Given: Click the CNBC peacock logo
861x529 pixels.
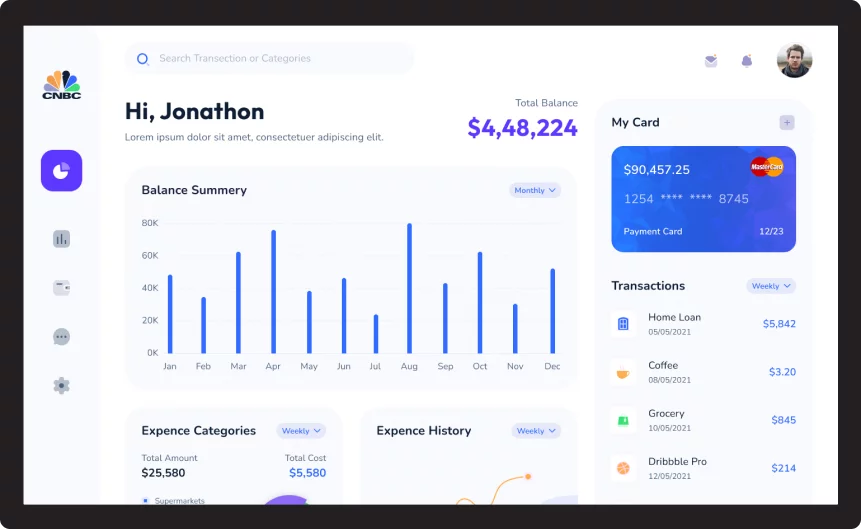Looking at the screenshot, I should (x=61, y=84).
